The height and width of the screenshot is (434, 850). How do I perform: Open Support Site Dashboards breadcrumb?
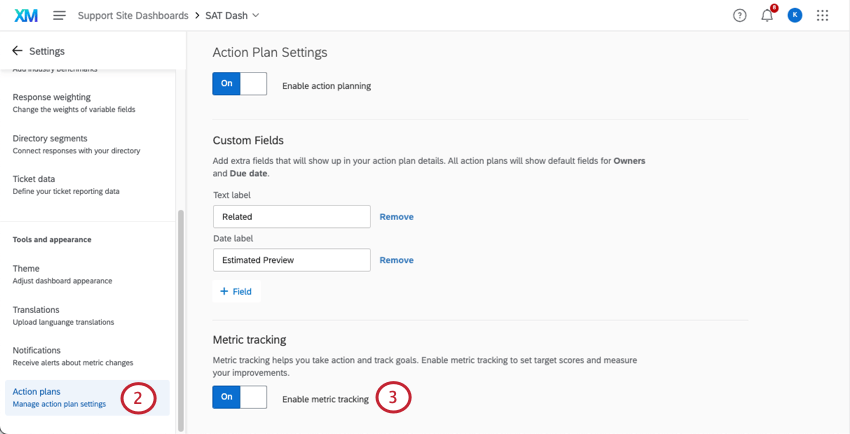point(133,15)
